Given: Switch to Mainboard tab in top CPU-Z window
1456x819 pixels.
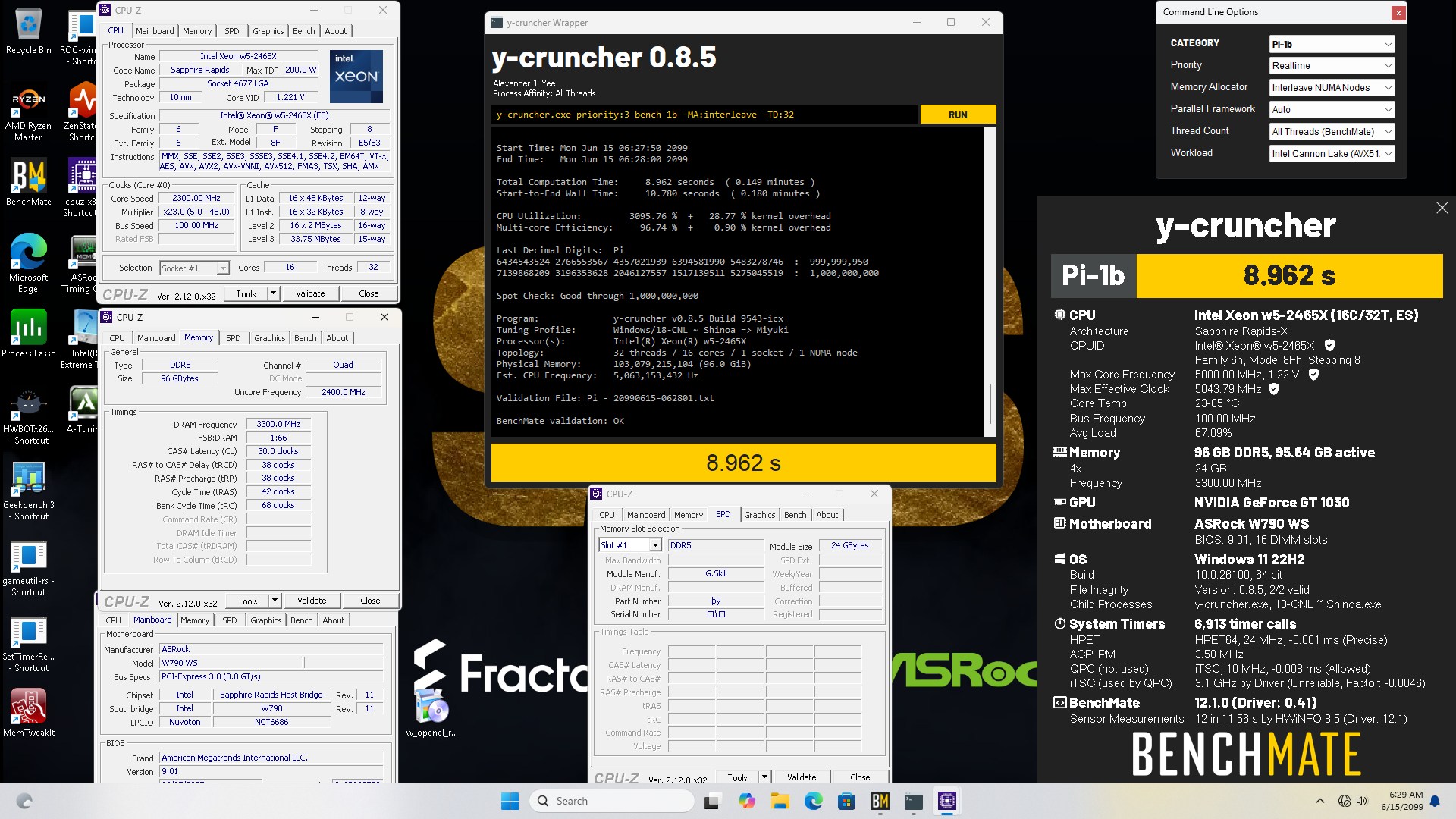Looking at the screenshot, I should click(155, 31).
